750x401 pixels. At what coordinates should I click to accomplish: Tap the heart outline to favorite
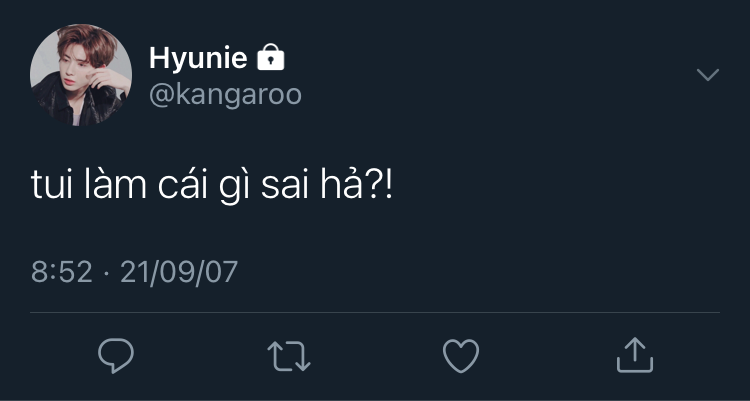(x=461, y=356)
